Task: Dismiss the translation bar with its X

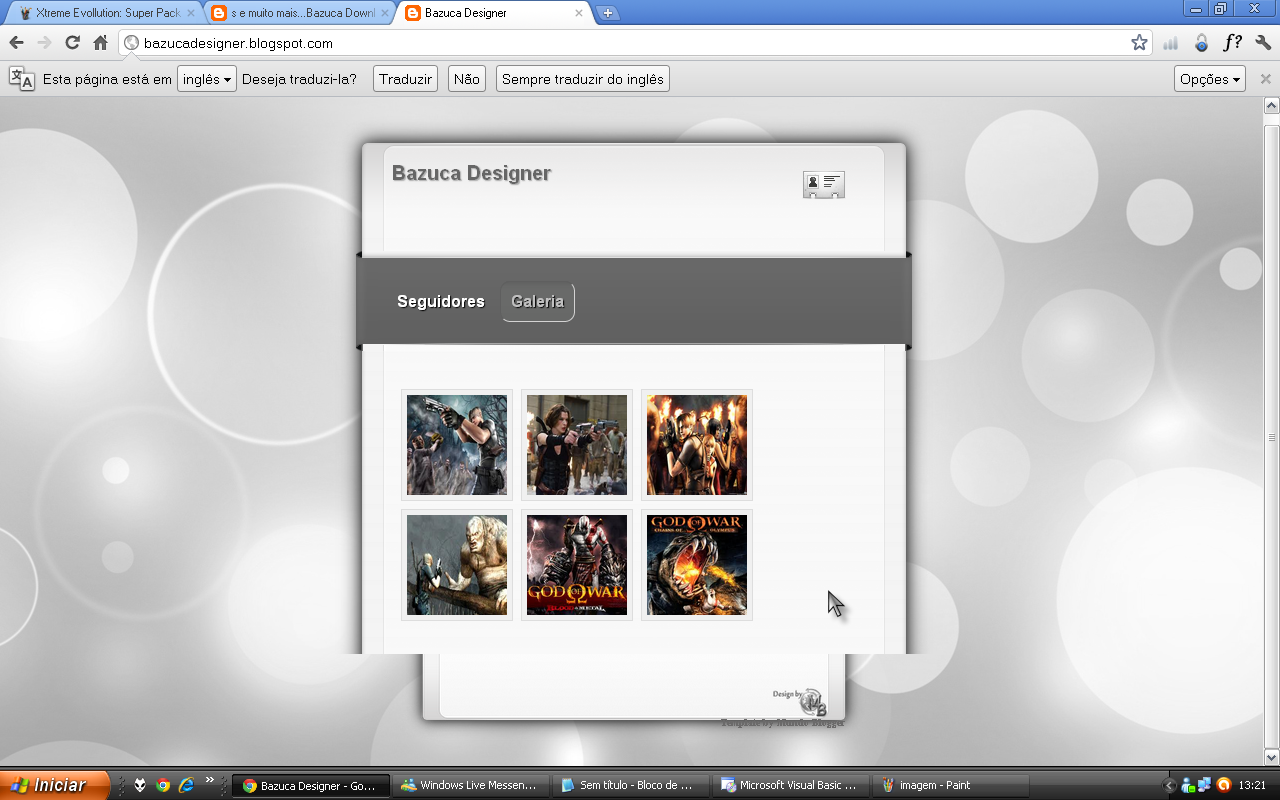Action: pos(1265,79)
